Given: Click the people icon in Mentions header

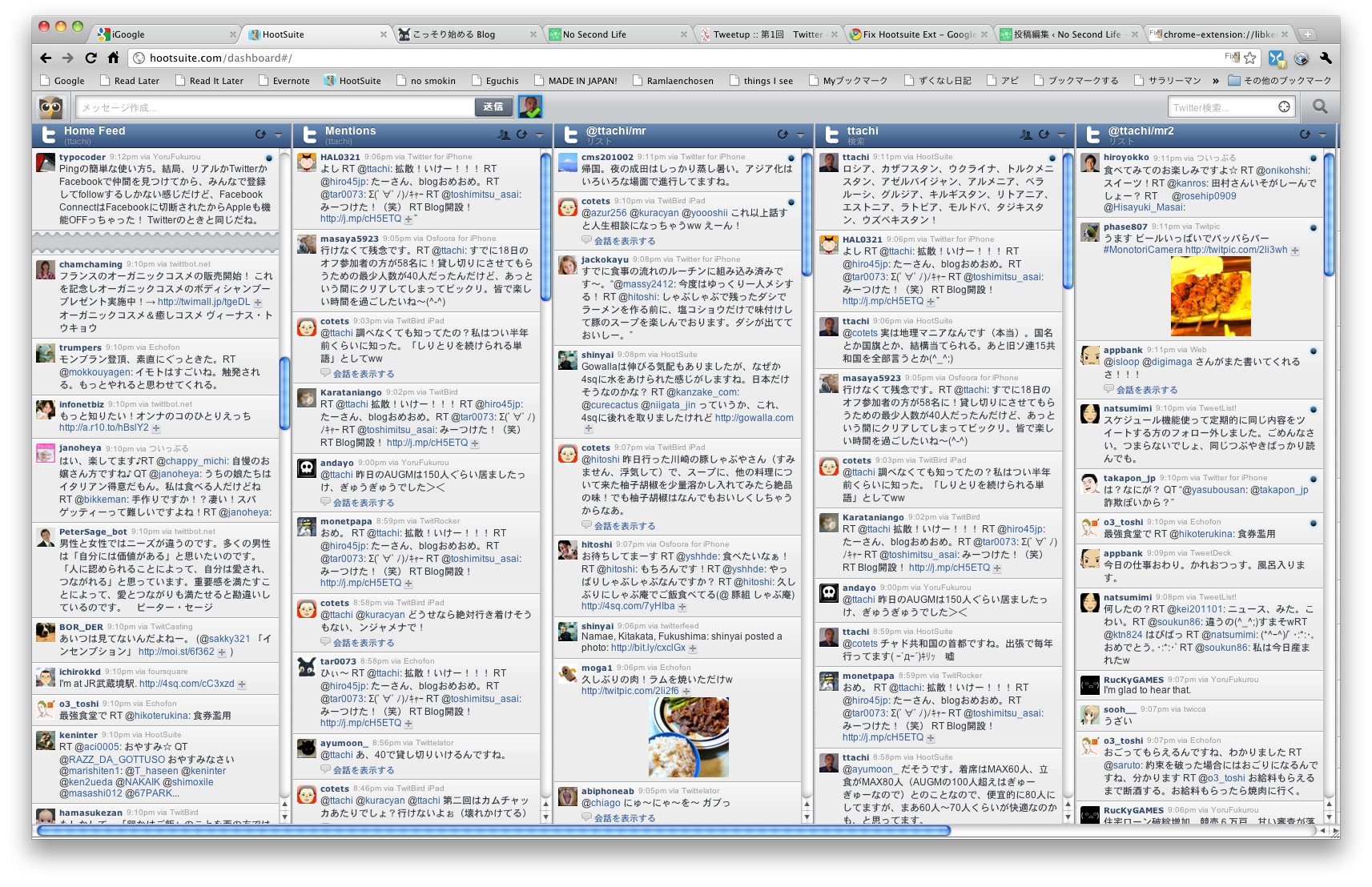Looking at the screenshot, I should pos(504,134).
